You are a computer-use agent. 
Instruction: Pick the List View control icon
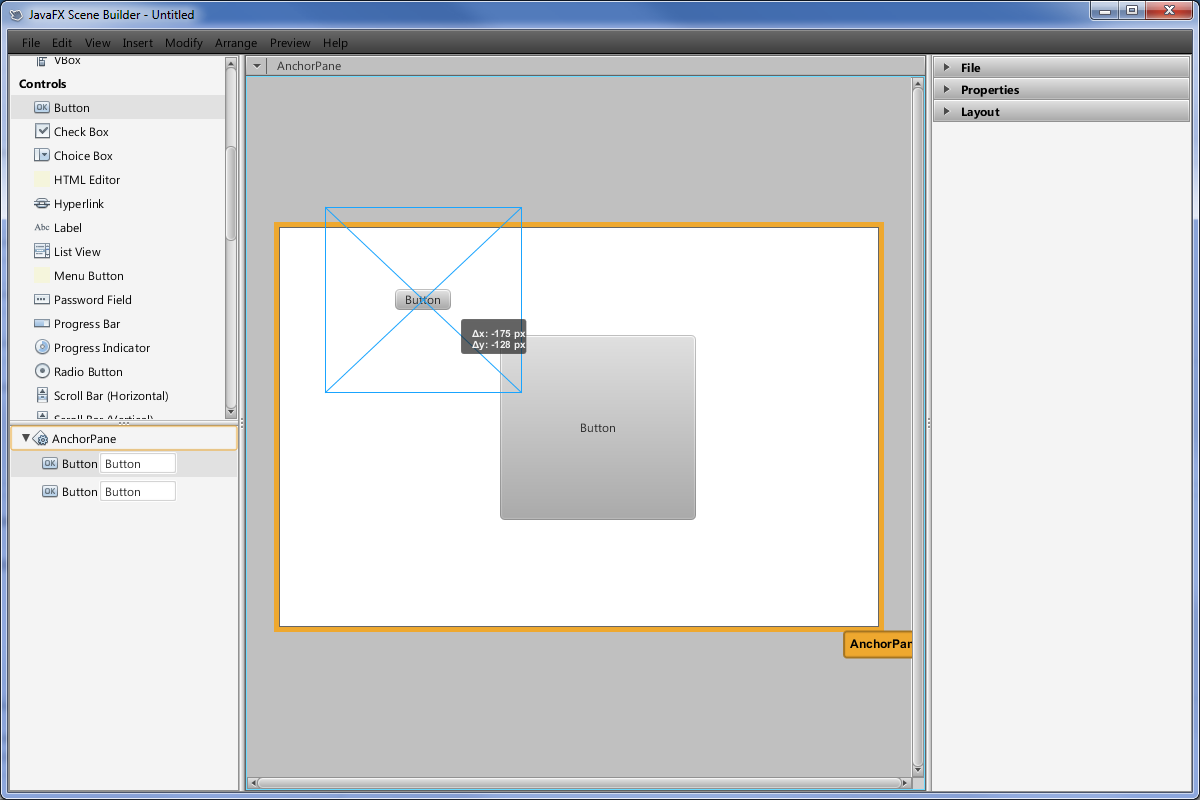[42, 251]
